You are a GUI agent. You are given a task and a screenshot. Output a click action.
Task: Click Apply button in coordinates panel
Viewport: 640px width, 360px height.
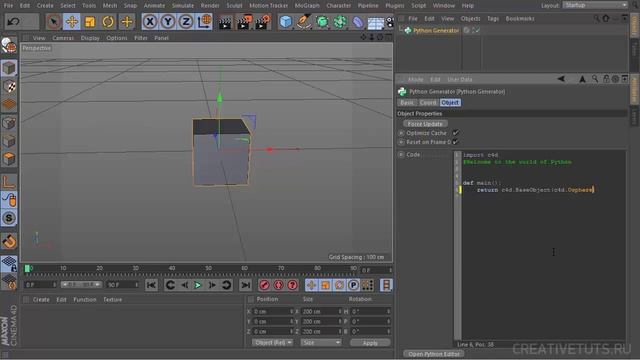coord(370,343)
